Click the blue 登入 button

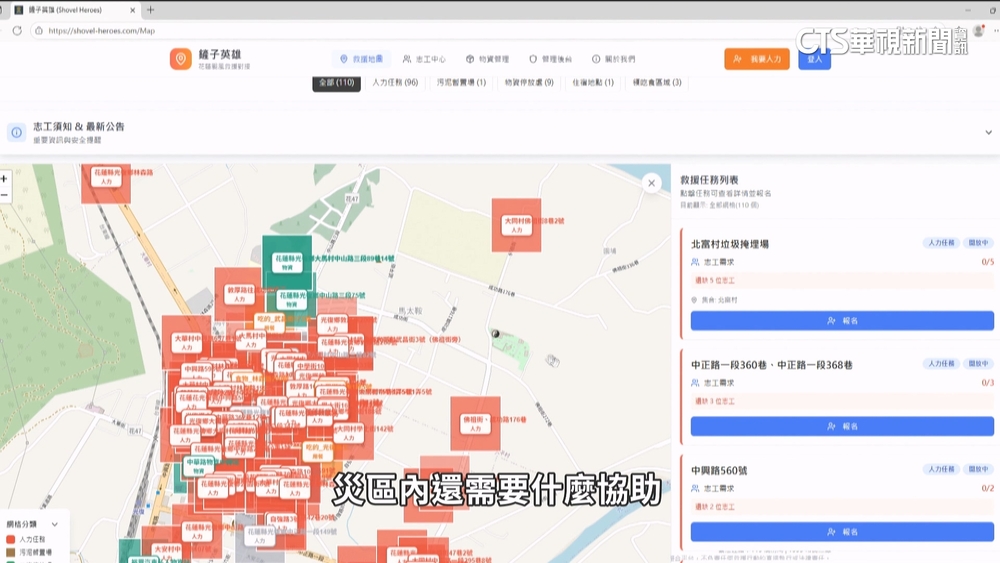click(x=814, y=59)
